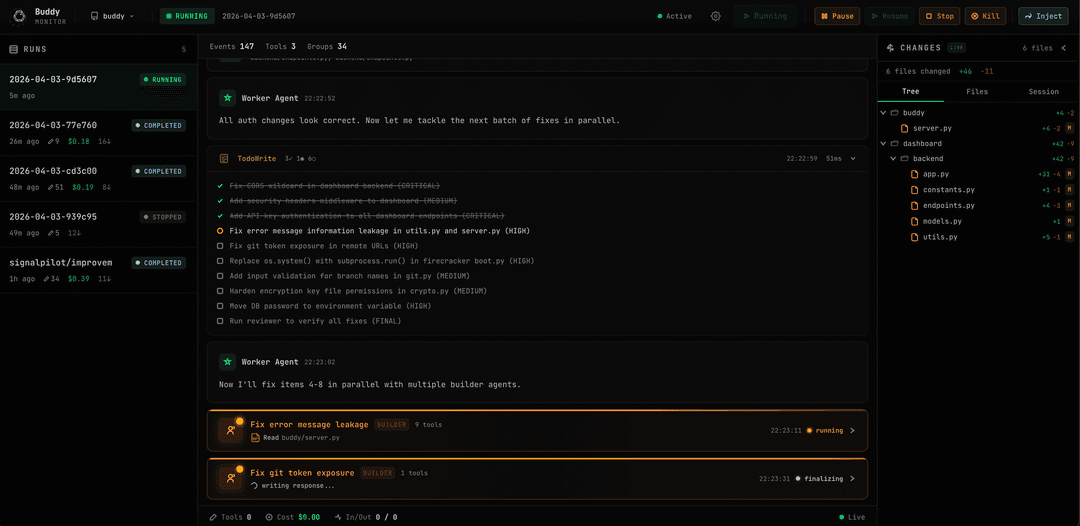Click the endpoints.py file icon
1080x526 pixels.
click(915, 205)
